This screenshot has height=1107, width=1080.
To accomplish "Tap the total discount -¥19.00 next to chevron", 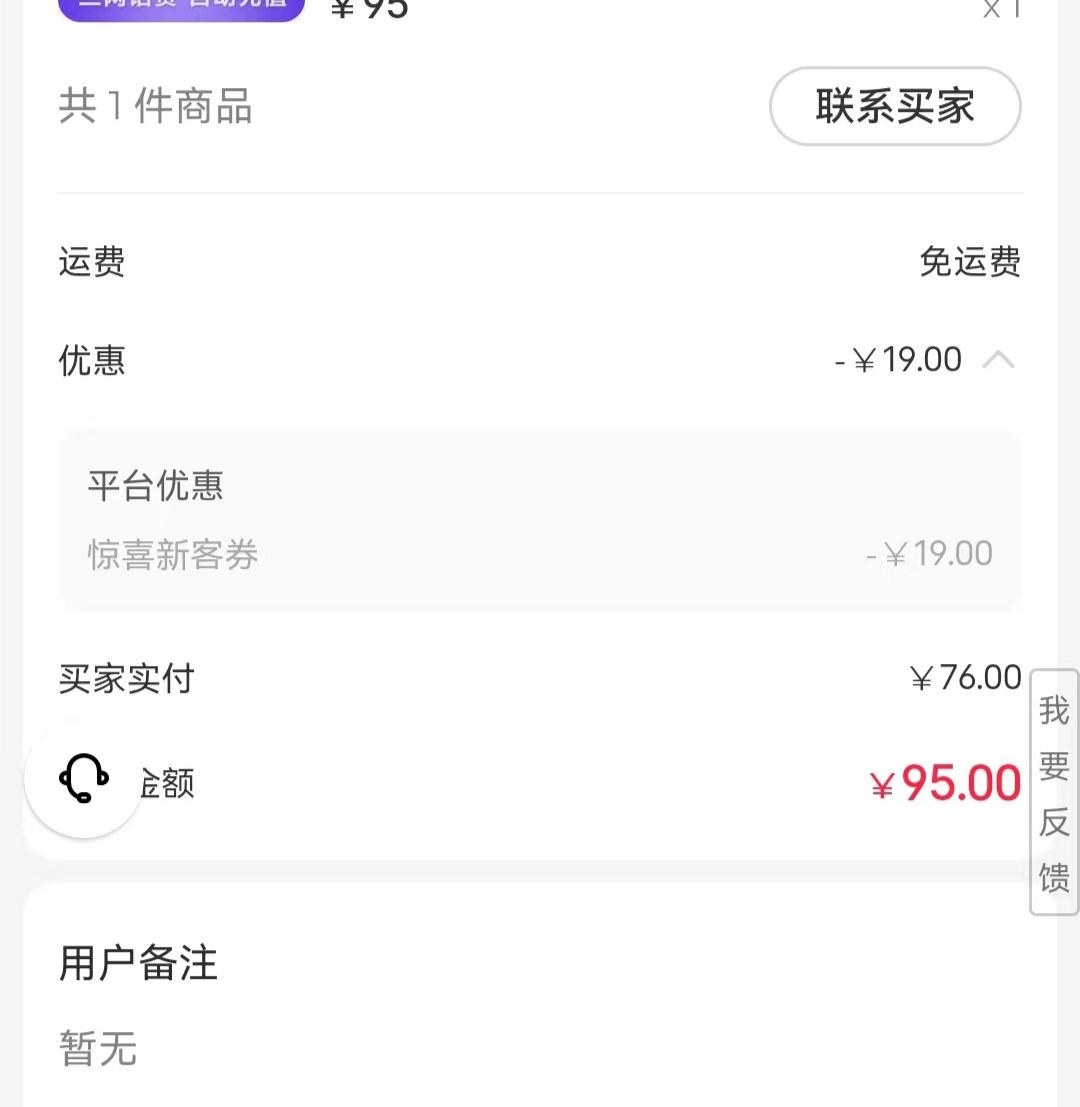I will (898, 360).
